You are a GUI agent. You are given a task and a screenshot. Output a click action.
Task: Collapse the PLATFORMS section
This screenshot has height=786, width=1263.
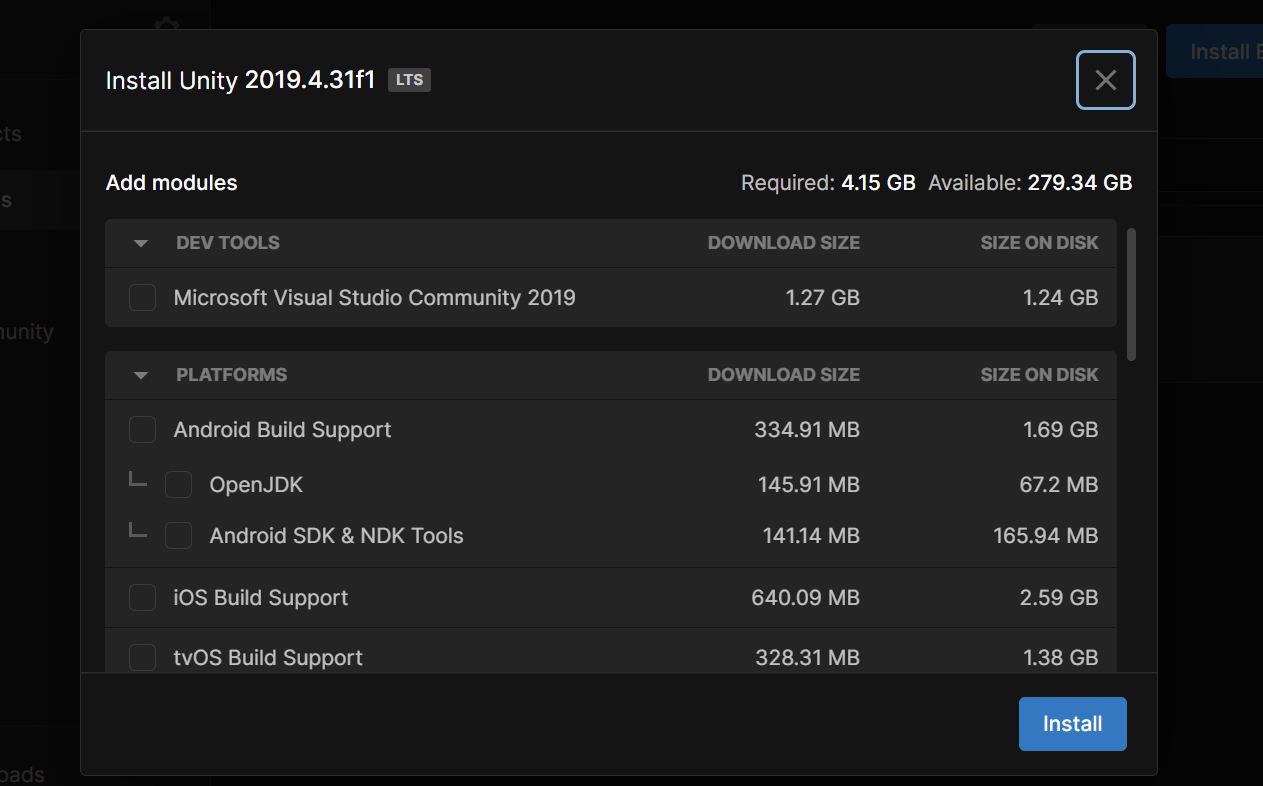tap(140, 375)
